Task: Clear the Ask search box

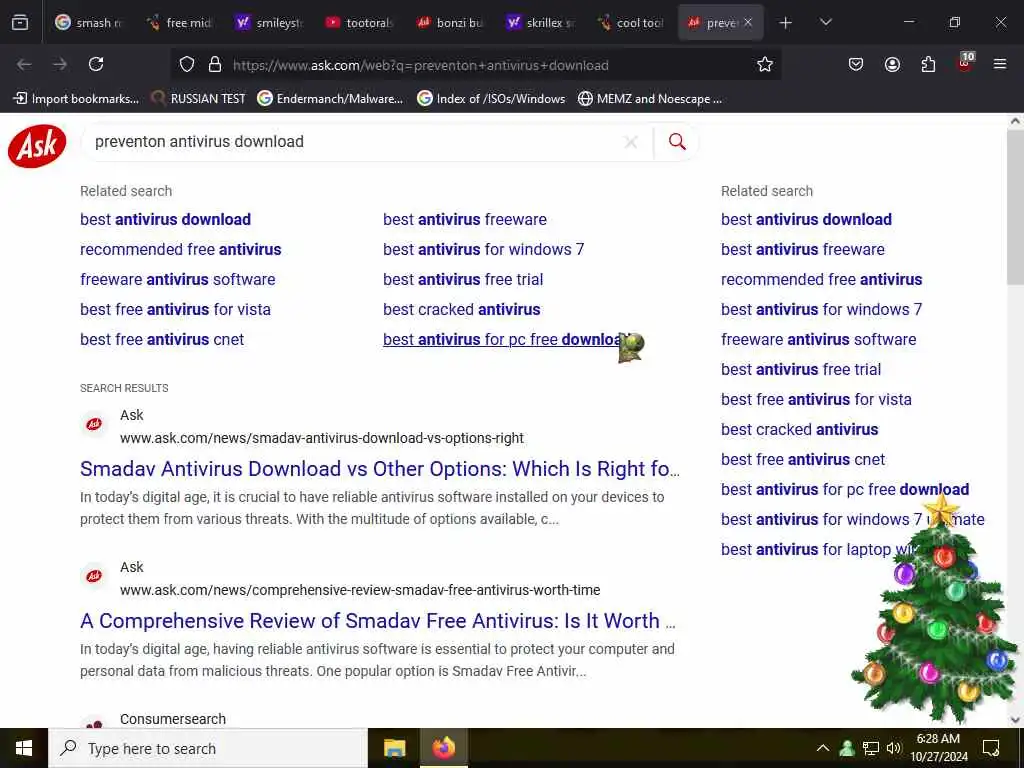Action: point(631,142)
